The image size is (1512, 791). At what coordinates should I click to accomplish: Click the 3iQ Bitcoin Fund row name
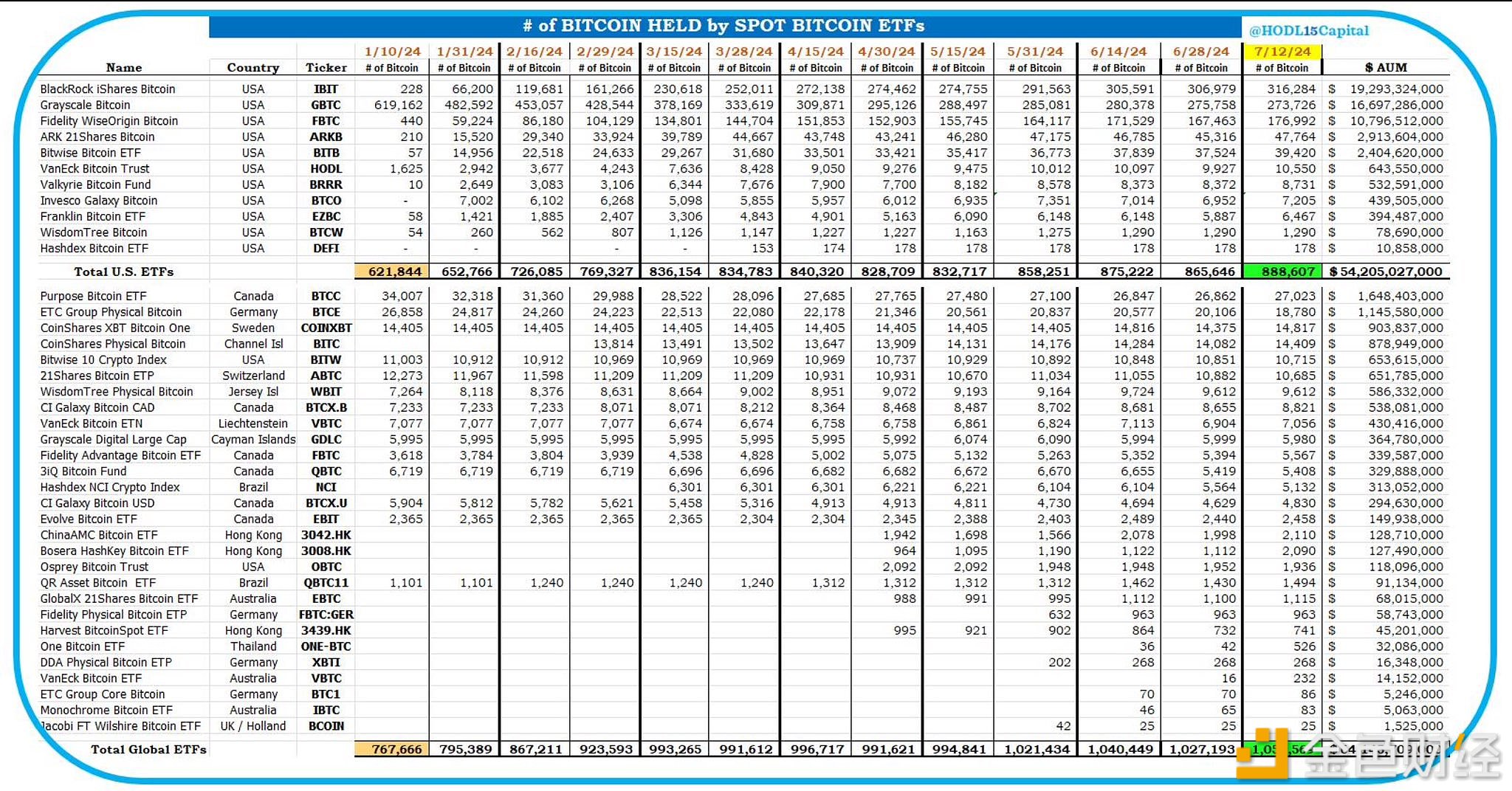click(x=83, y=472)
